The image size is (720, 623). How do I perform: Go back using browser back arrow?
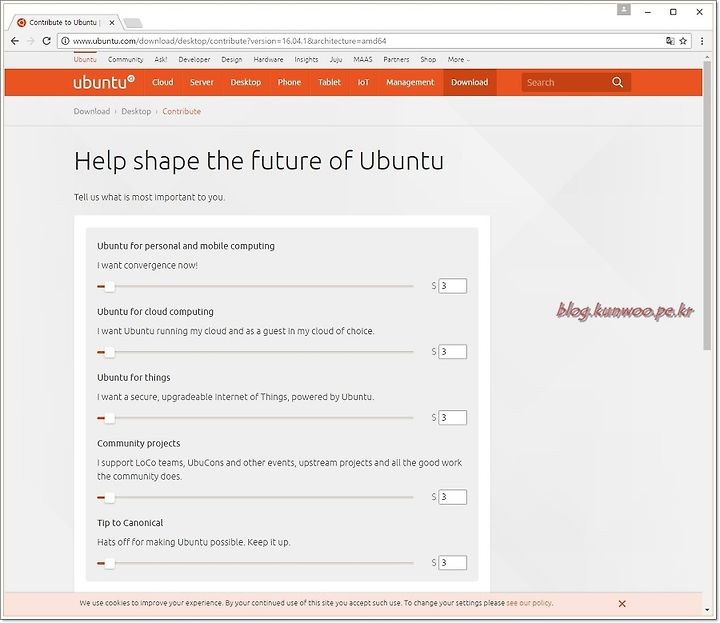(15, 41)
